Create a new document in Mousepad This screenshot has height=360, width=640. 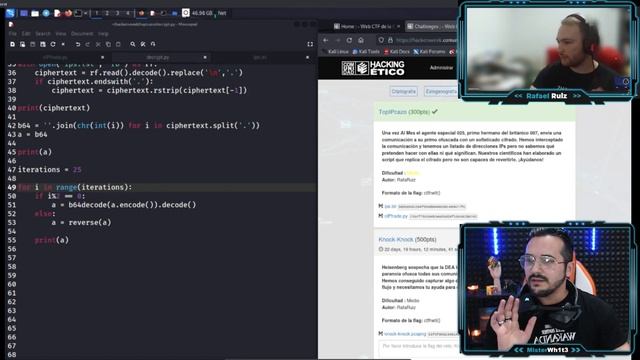[13, 44]
